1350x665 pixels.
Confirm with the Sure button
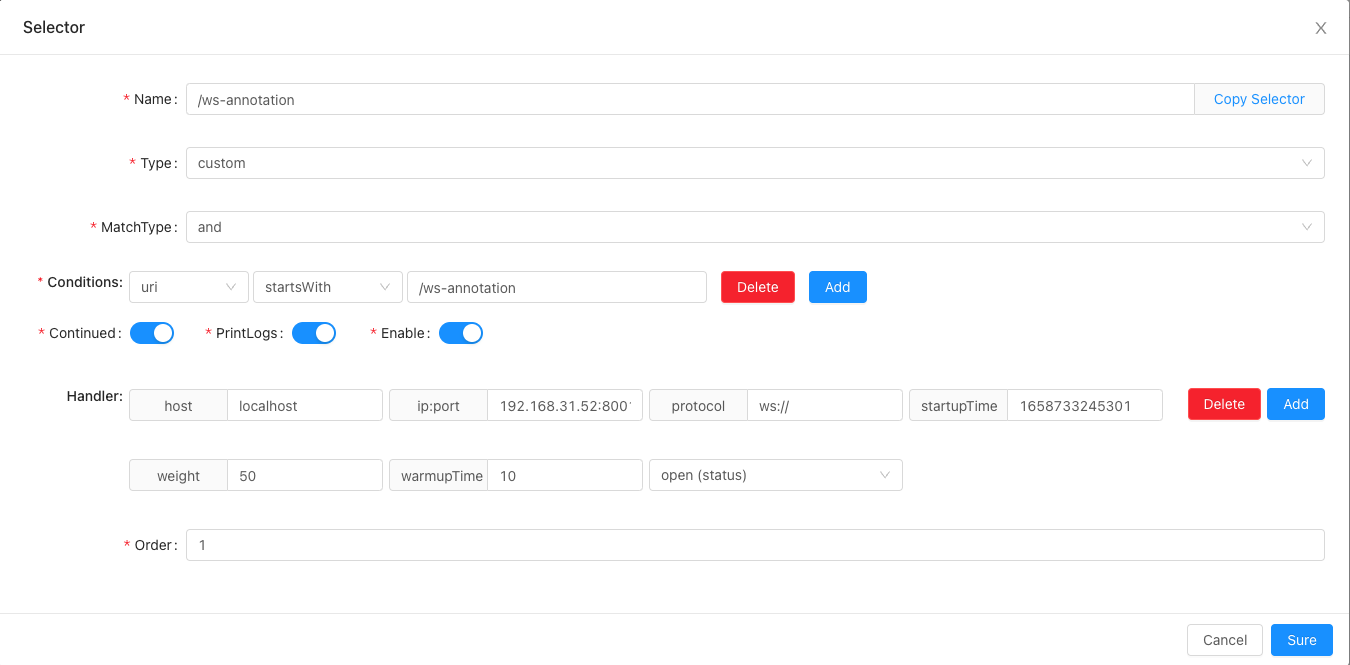[x=1301, y=640]
